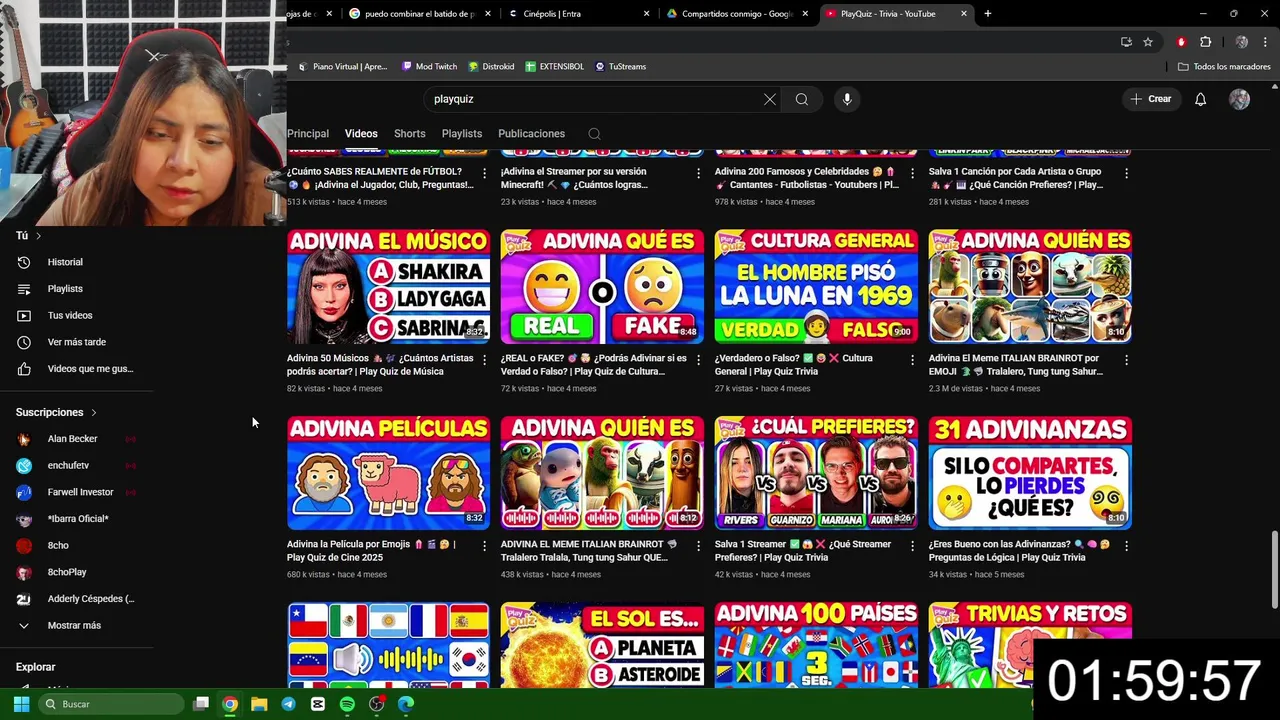Open YouTube notifications bell
This screenshot has width=1280, height=720.
[1200, 99]
